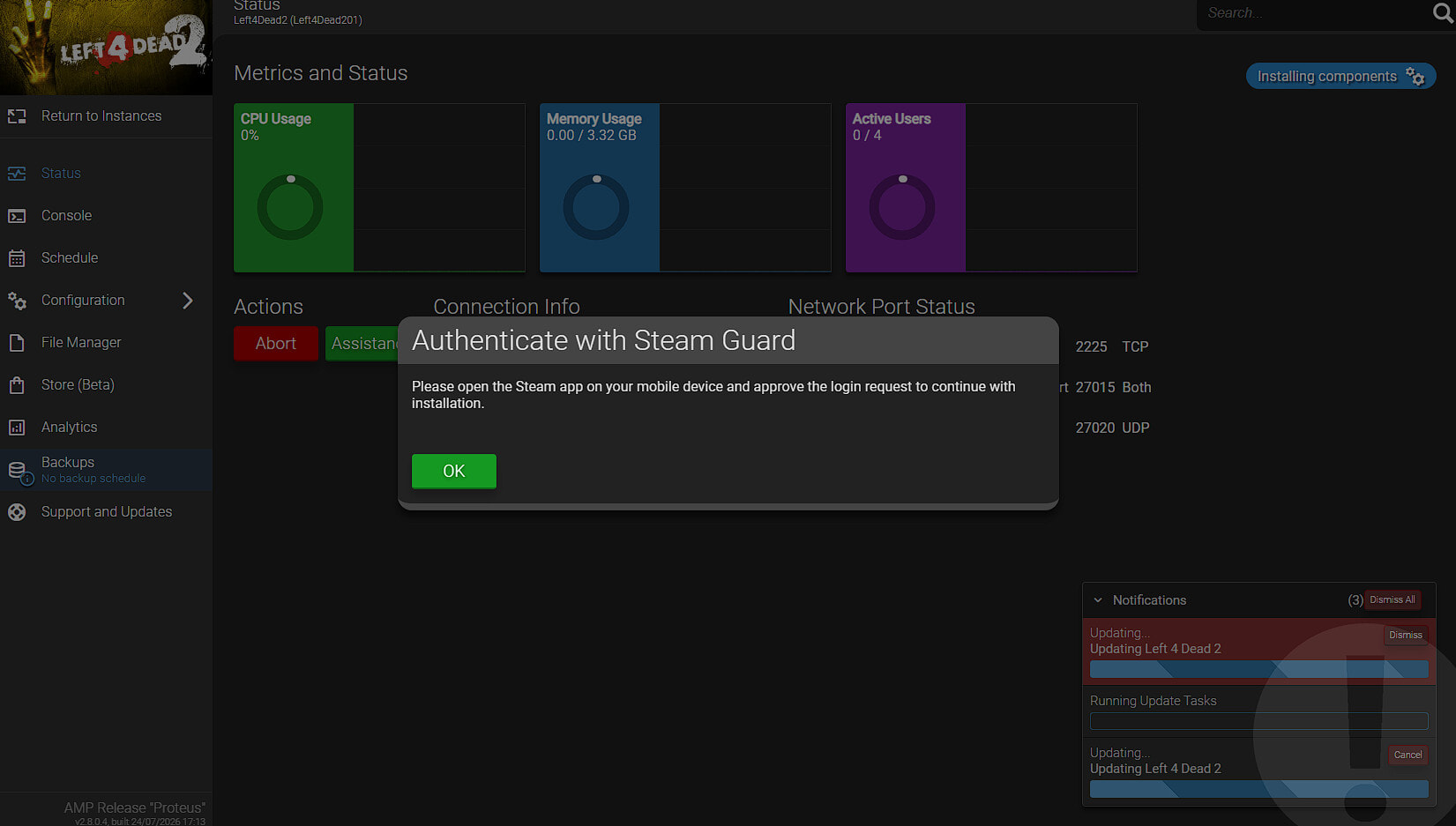Click the 'Connection Info' heading
The height and width of the screenshot is (826, 1456).
tap(506, 307)
